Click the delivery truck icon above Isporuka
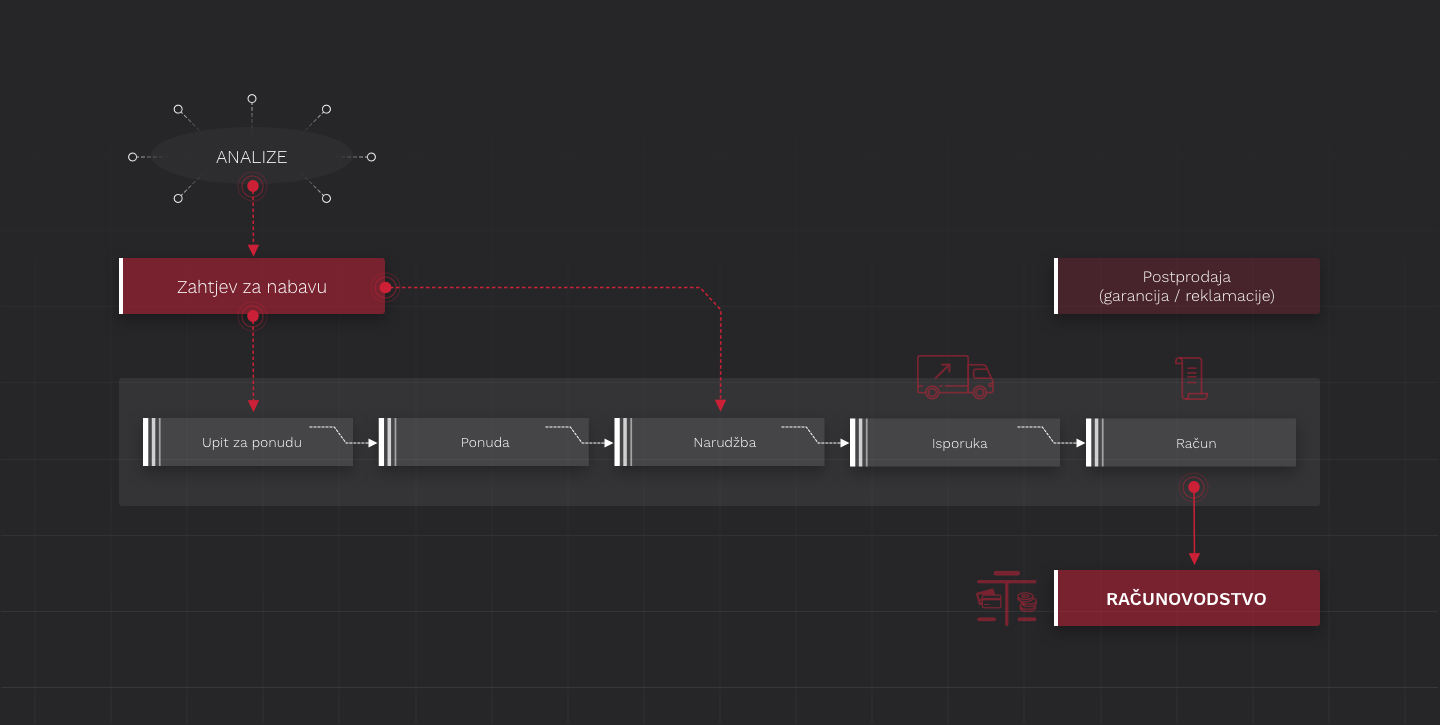This screenshot has height=725, width=1440. (x=955, y=377)
